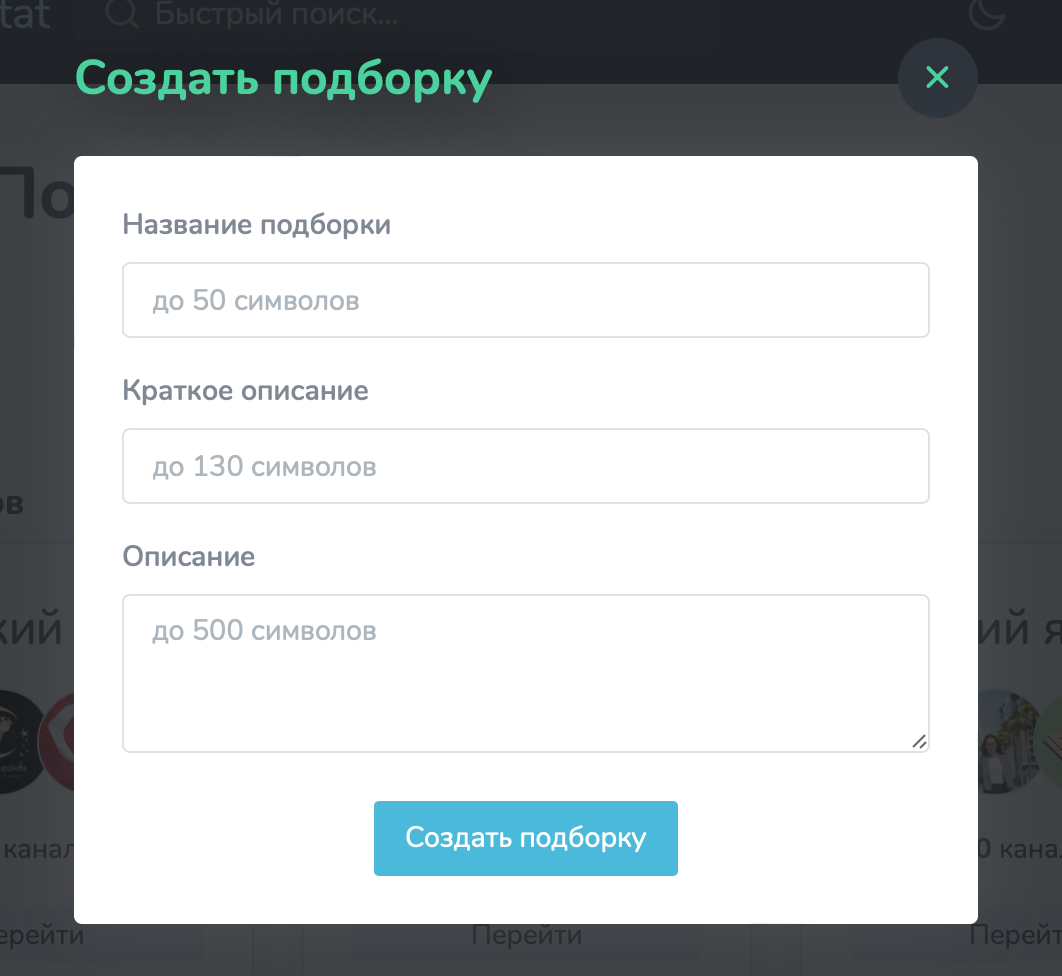Viewport: 1062px width, 976px height.
Task: Open the right-edge "Перейти" link
Action: point(1015,935)
